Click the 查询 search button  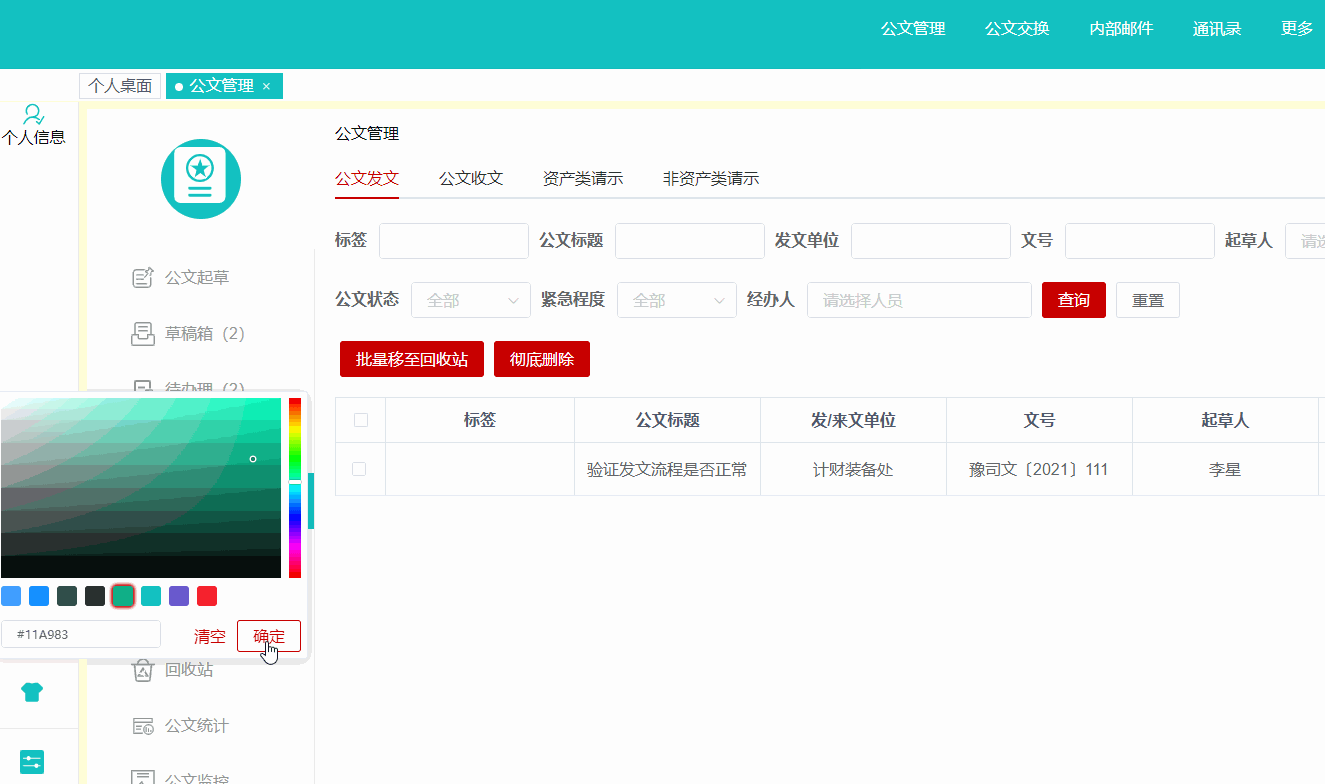point(1074,300)
